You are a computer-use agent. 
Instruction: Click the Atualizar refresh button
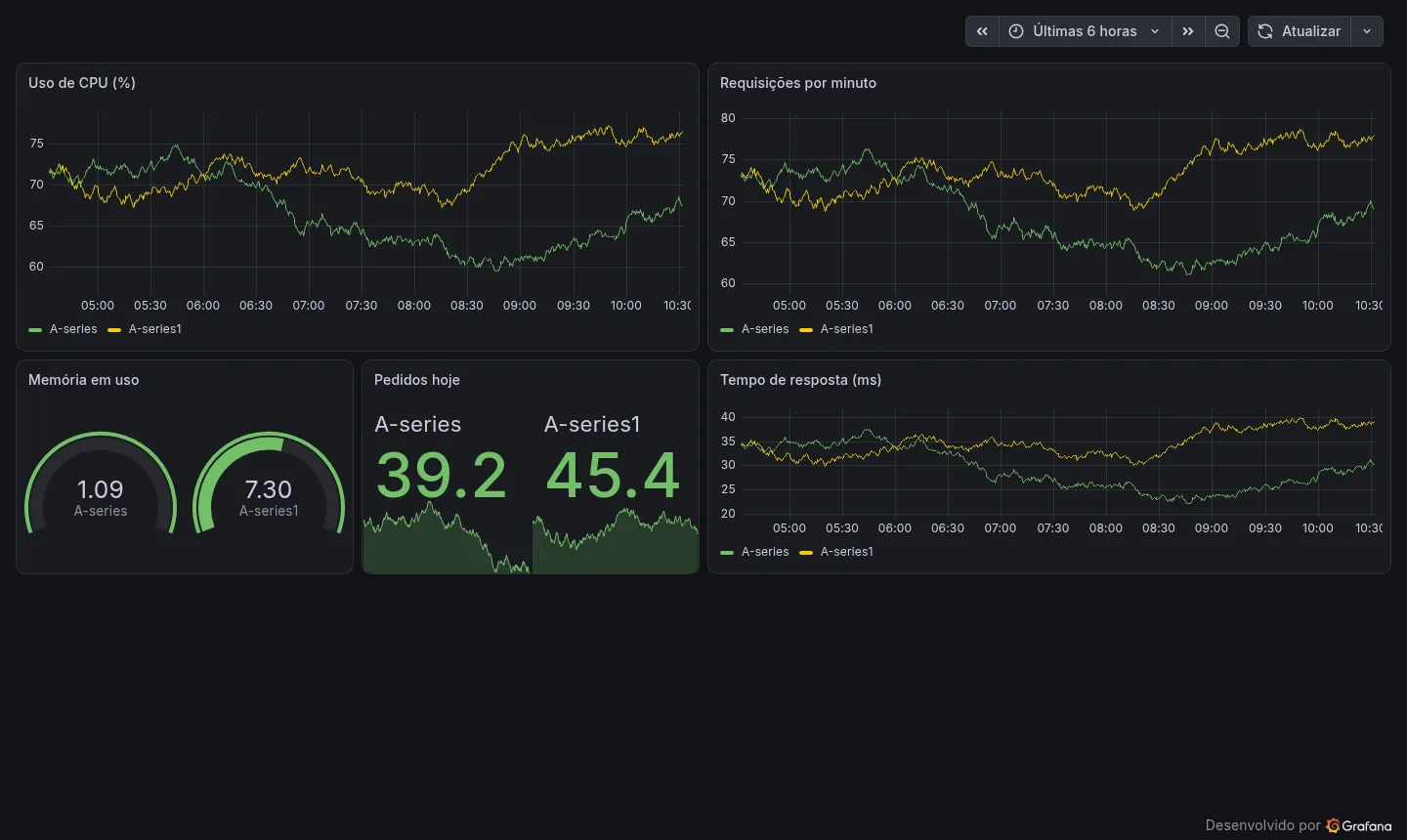coord(1300,31)
